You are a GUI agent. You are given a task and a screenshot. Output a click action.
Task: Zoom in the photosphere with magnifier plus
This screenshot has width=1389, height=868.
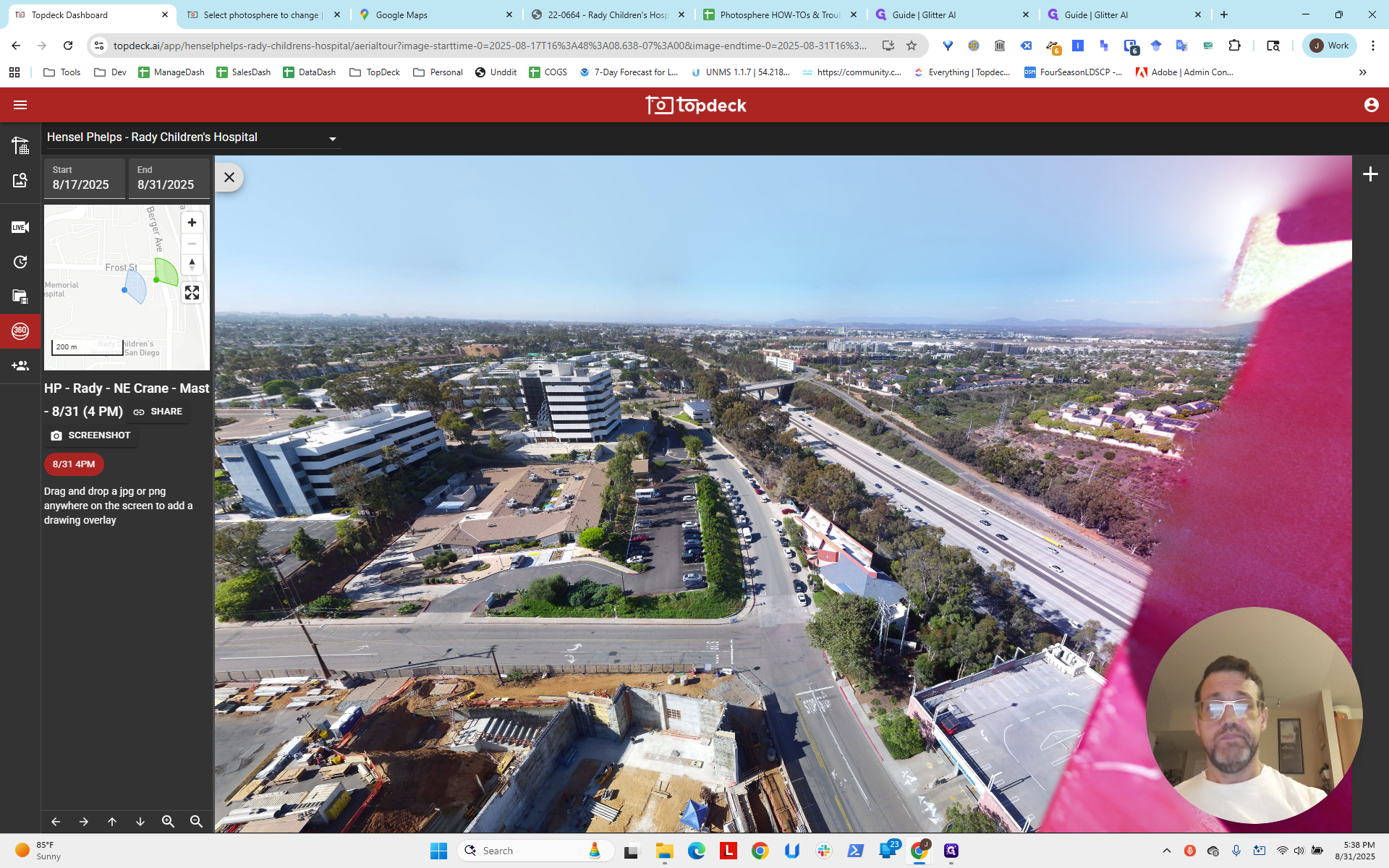(169, 822)
